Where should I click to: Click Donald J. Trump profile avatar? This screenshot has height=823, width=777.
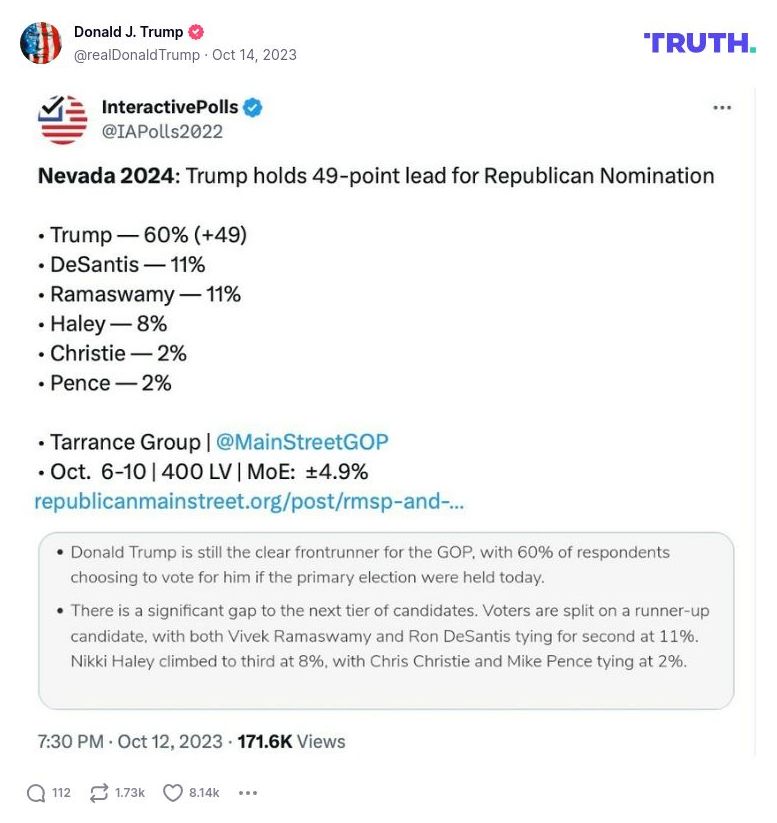[x=41, y=43]
